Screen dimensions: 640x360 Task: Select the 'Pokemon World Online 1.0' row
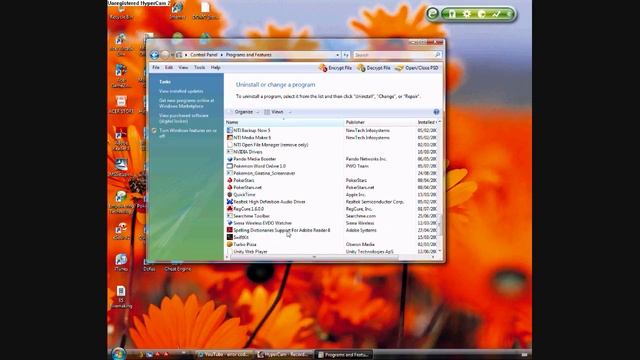point(331,166)
